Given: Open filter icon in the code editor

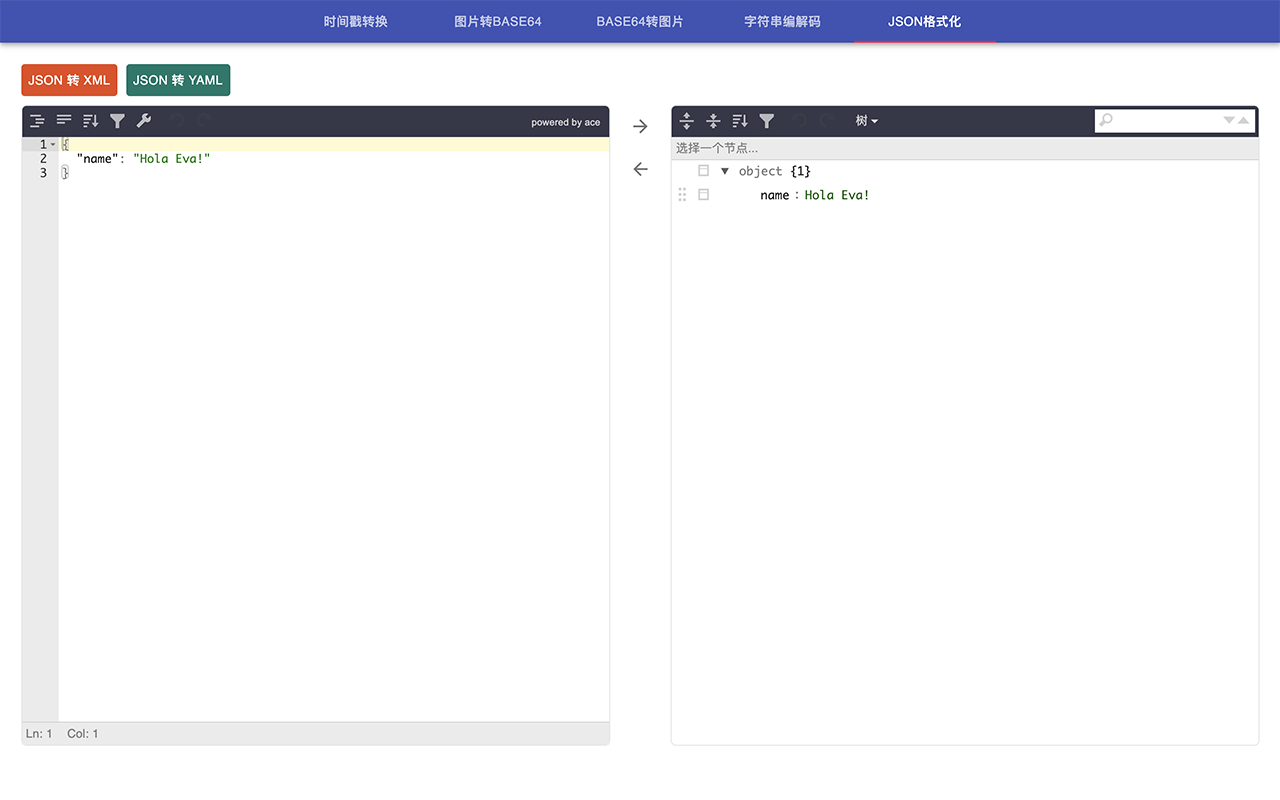Looking at the screenshot, I should (x=118, y=121).
